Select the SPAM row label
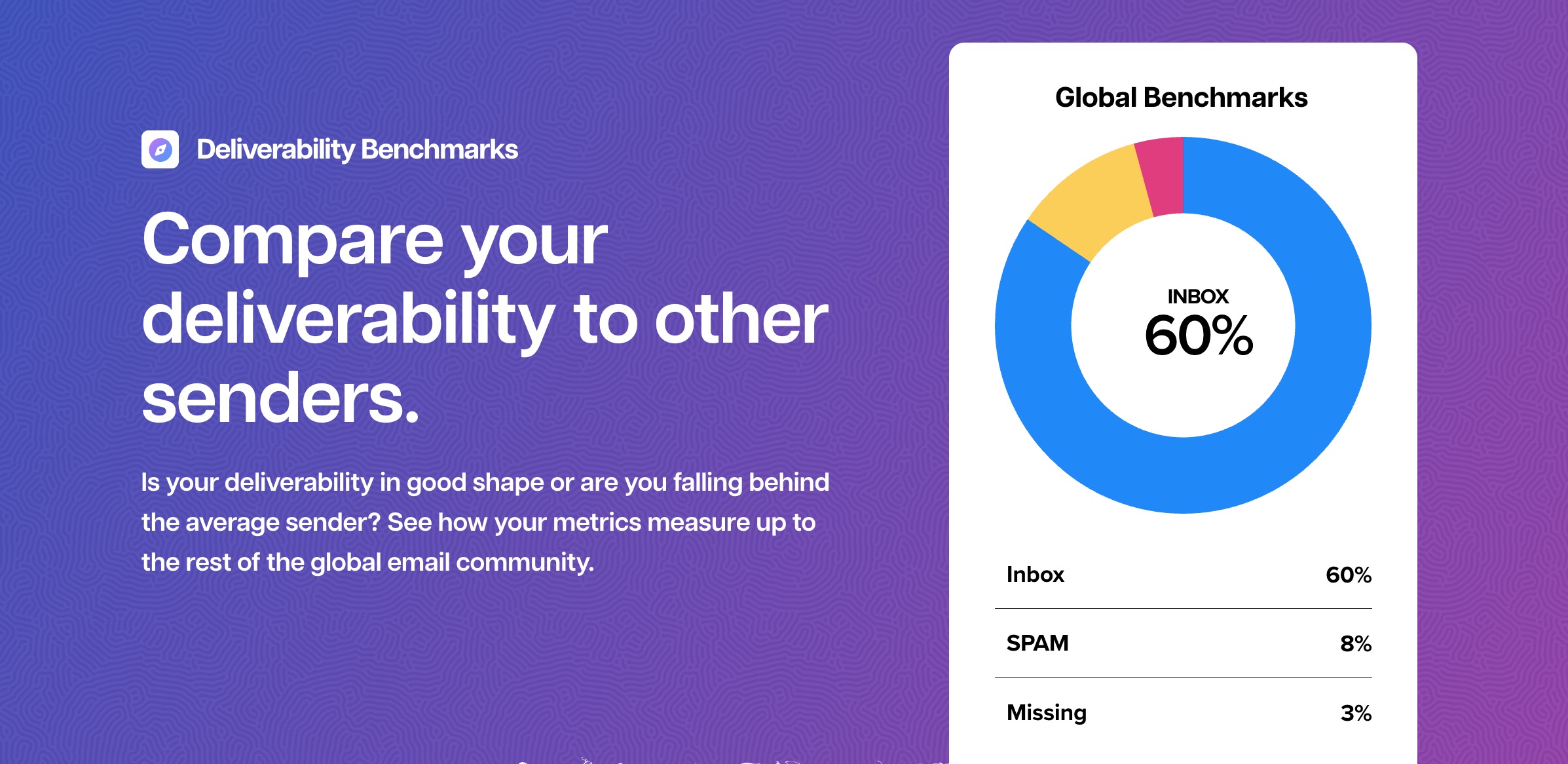 1037,643
